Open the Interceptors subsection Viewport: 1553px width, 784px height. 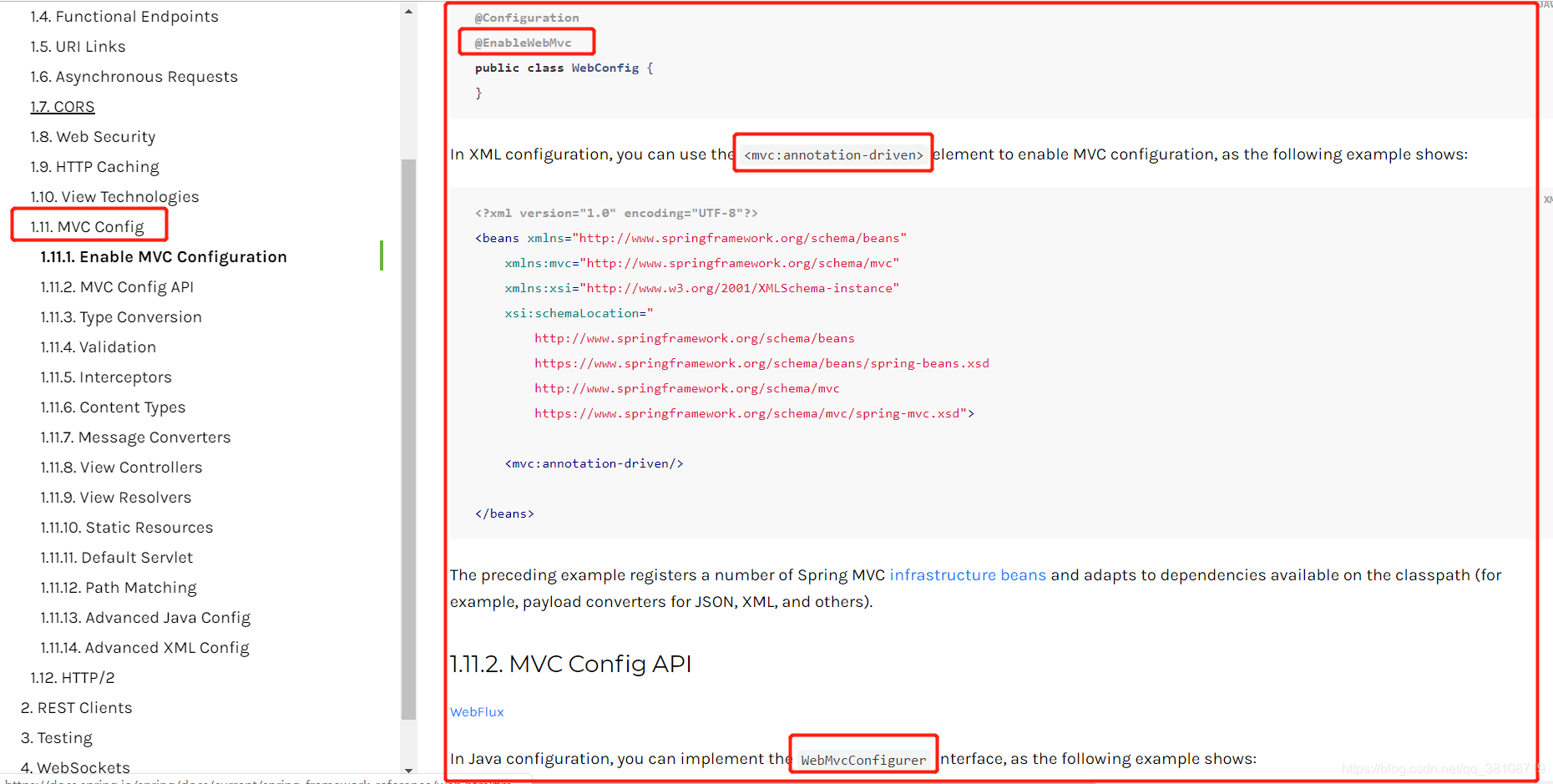click(106, 377)
